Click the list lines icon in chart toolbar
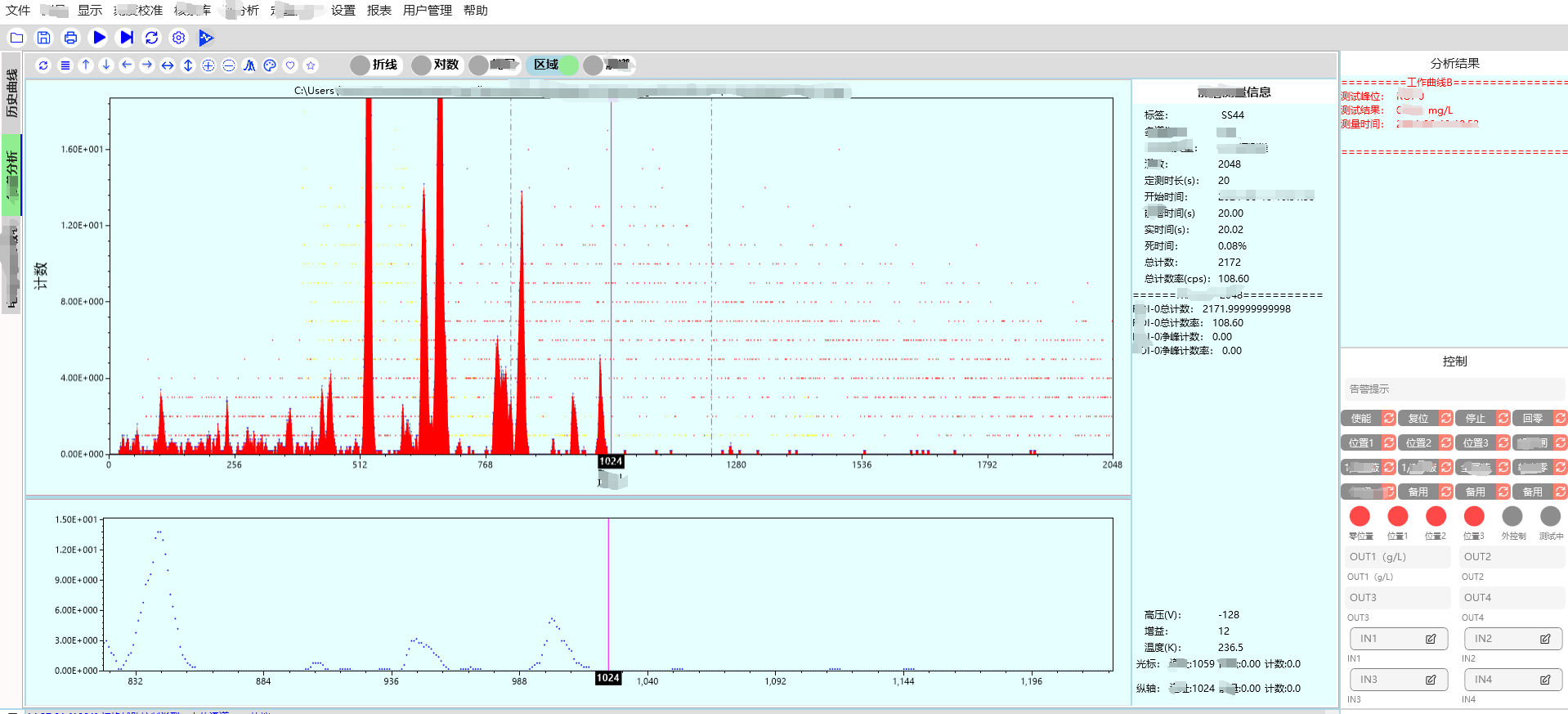 pyautogui.click(x=65, y=65)
